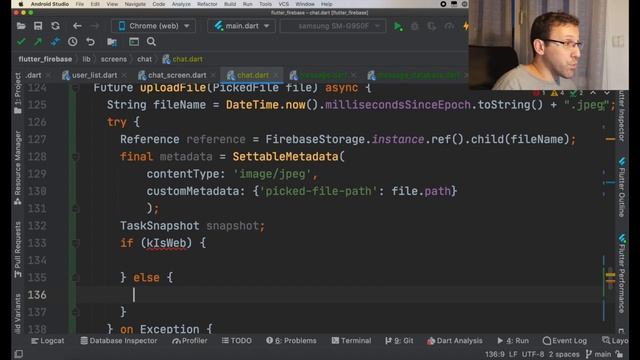Screen dimensions: 640x360
Task: Click the flutter_firebase breadcrumb
Action: coord(45,59)
